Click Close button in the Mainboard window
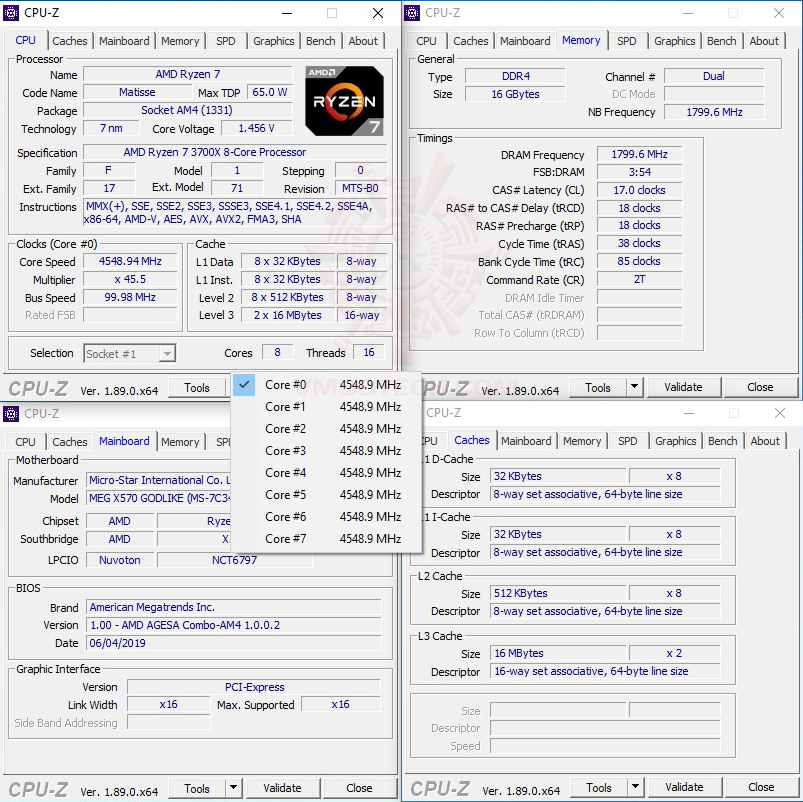 [x=360, y=788]
